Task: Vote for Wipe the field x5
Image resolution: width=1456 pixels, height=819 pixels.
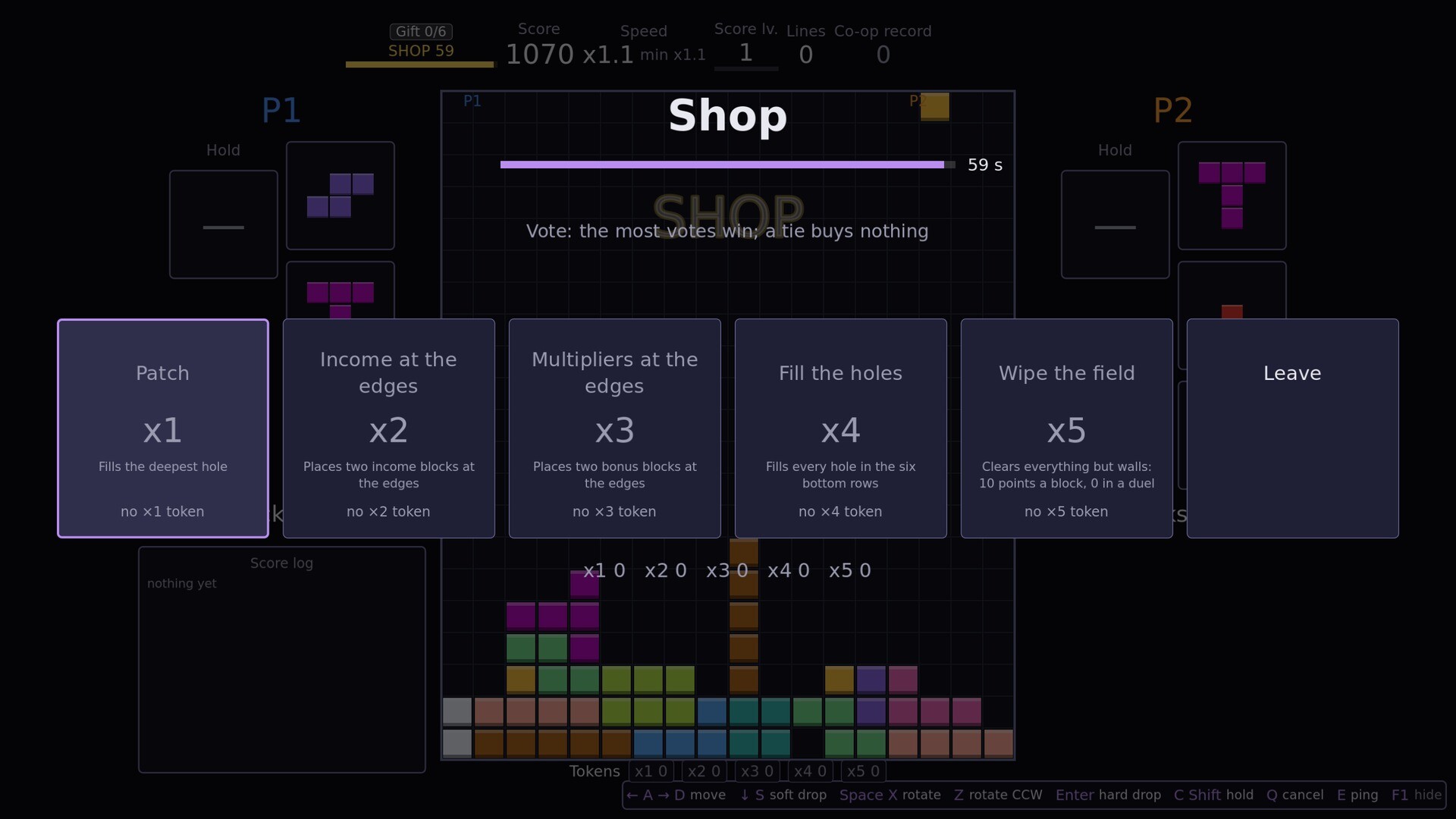Action: tap(1067, 428)
